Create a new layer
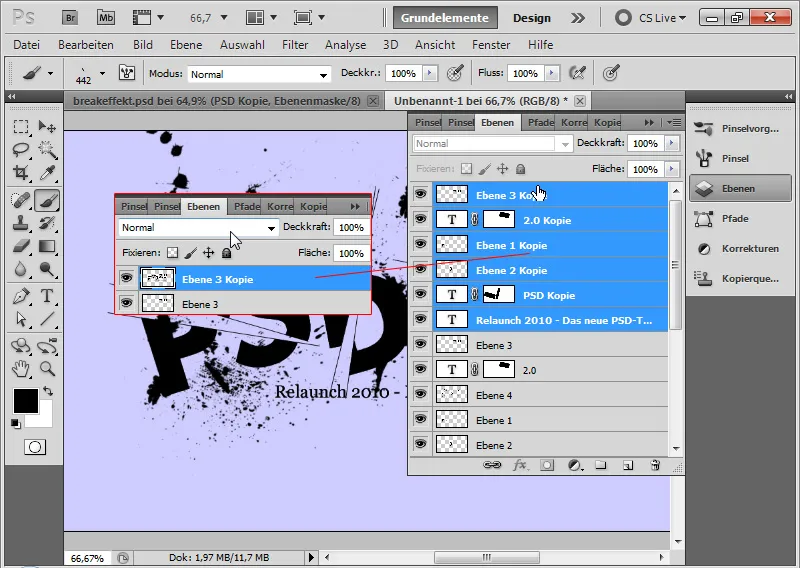This screenshot has height=568, width=800. click(628, 465)
